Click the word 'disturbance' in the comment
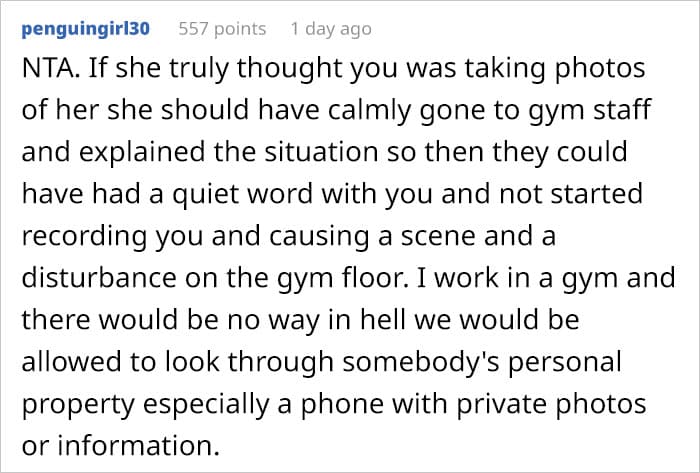The image size is (700, 473). pos(99,278)
